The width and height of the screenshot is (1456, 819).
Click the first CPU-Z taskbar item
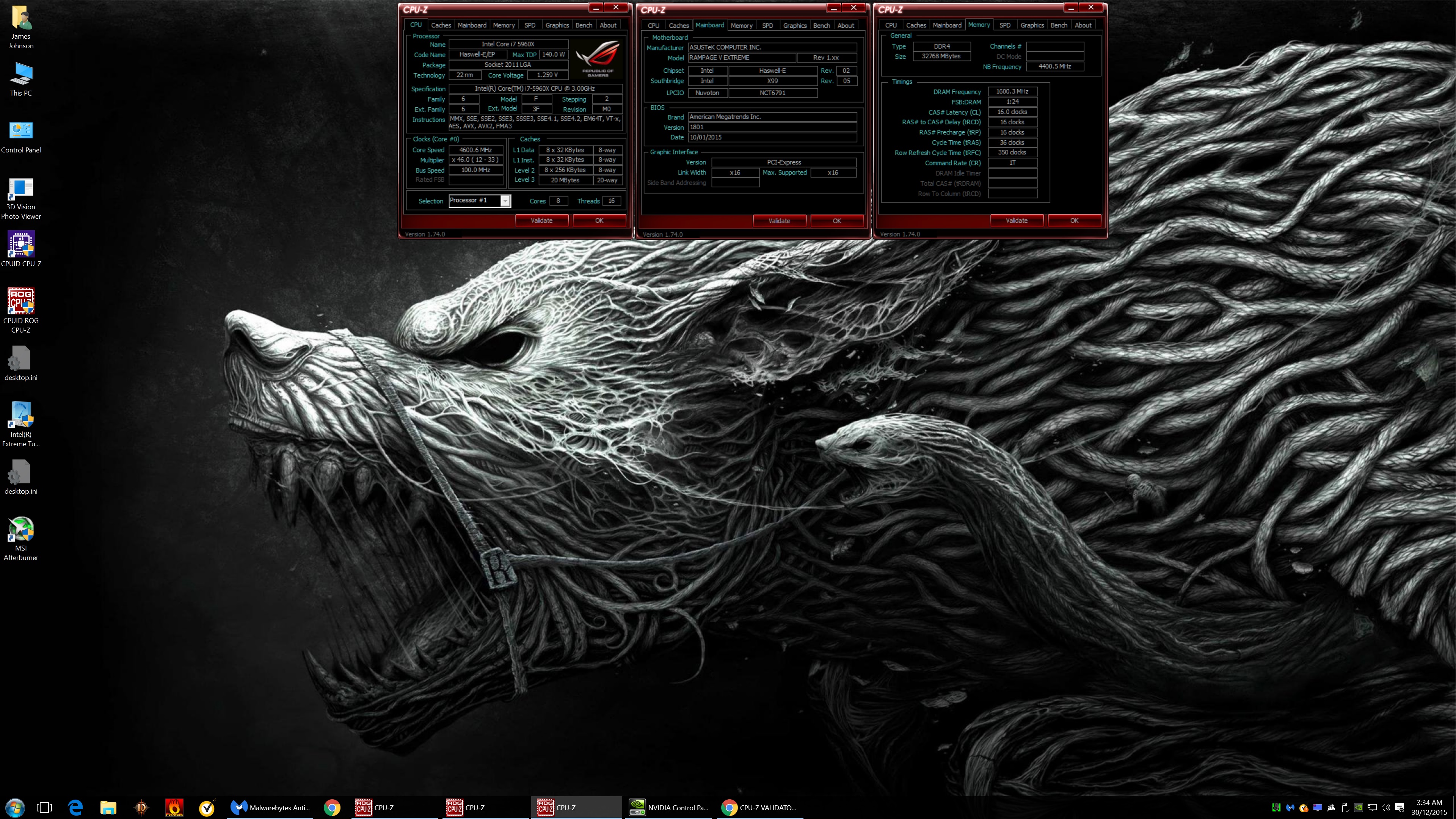394,808
